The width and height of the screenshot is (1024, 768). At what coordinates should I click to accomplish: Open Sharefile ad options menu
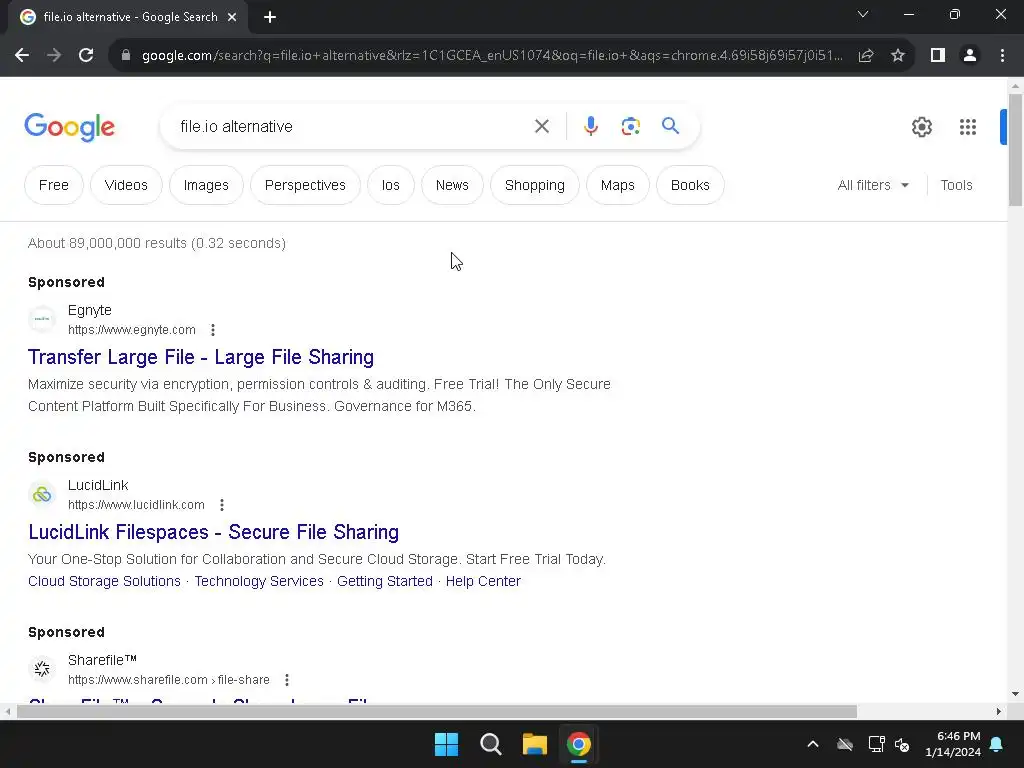(287, 680)
